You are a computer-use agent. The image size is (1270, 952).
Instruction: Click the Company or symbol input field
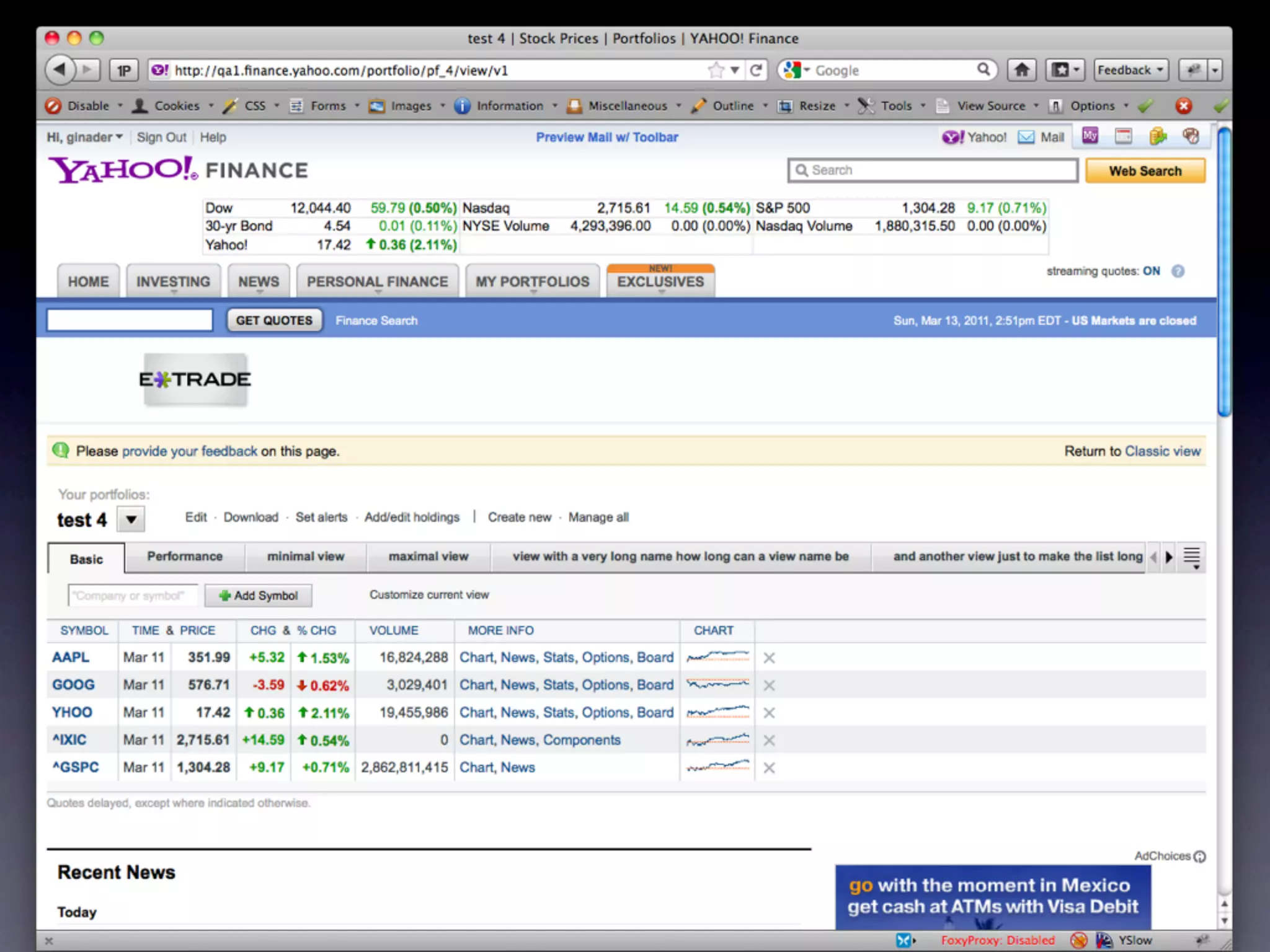click(x=132, y=596)
